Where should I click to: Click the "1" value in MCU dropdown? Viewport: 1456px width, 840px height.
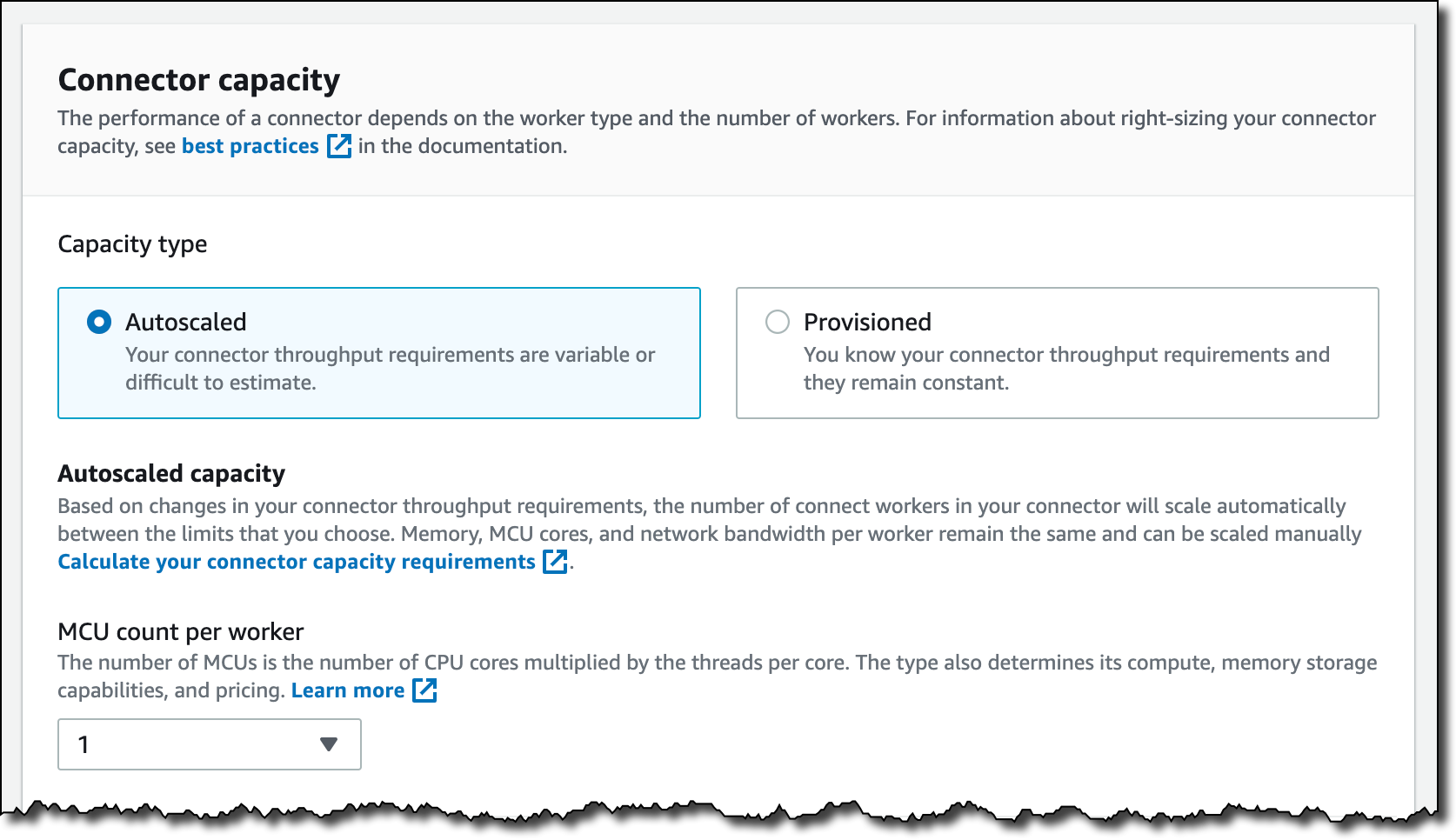pos(84,744)
